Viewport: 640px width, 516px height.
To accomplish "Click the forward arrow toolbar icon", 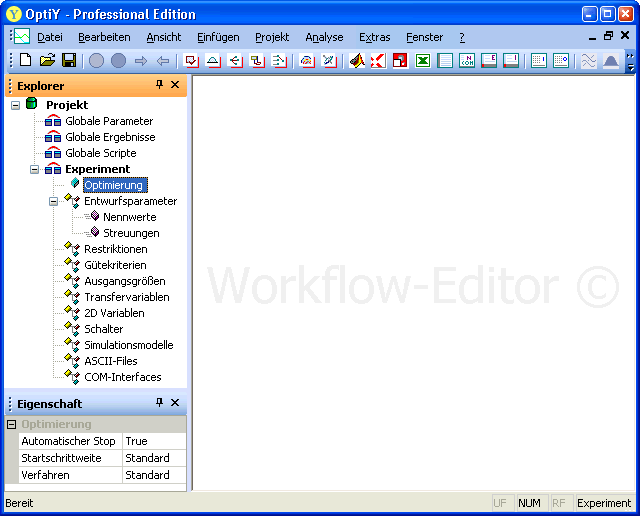I will (140, 61).
